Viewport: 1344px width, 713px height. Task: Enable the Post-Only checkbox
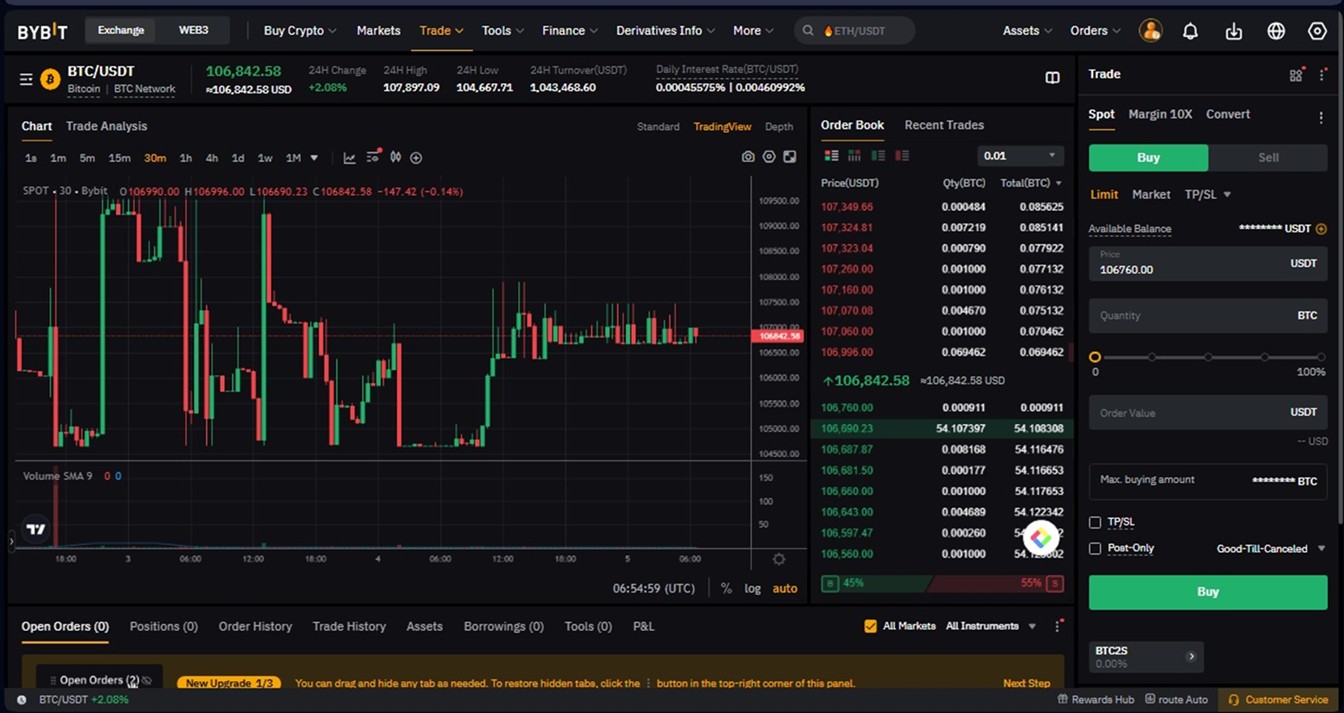pos(1095,548)
